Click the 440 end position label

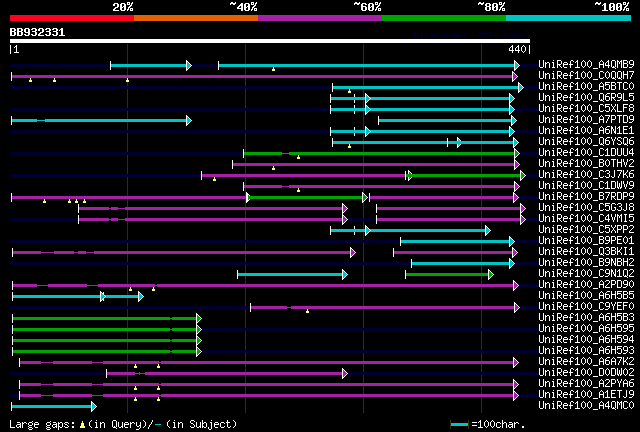pos(517,49)
